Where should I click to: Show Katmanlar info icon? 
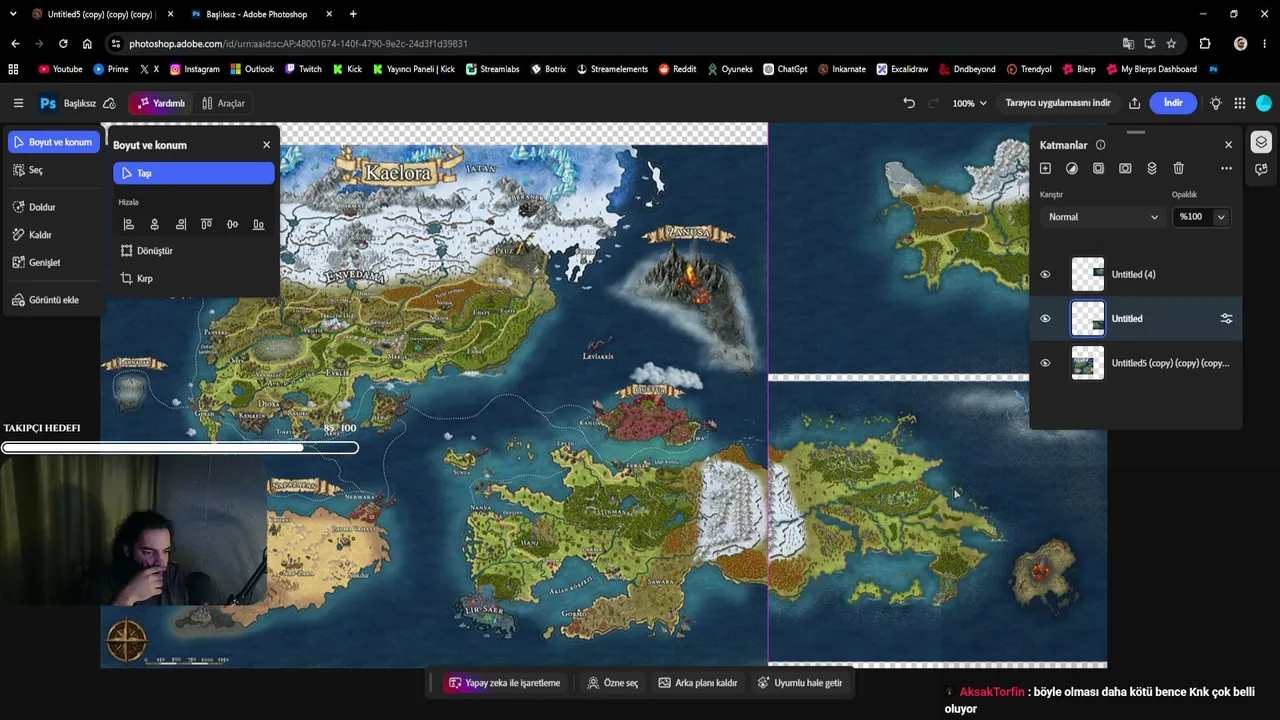1101,145
